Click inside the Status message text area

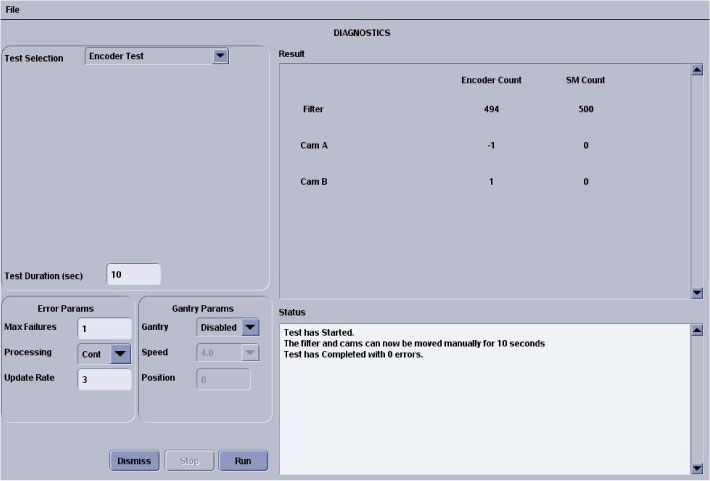pyautogui.click(x=480, y=410)
